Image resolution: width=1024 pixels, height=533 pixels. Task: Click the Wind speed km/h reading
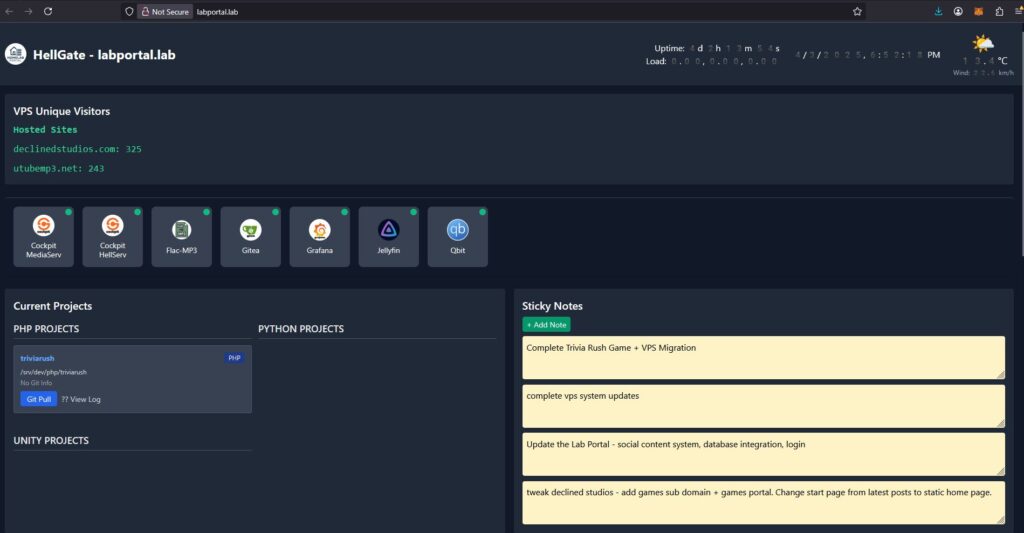click(x=984, y=73)
